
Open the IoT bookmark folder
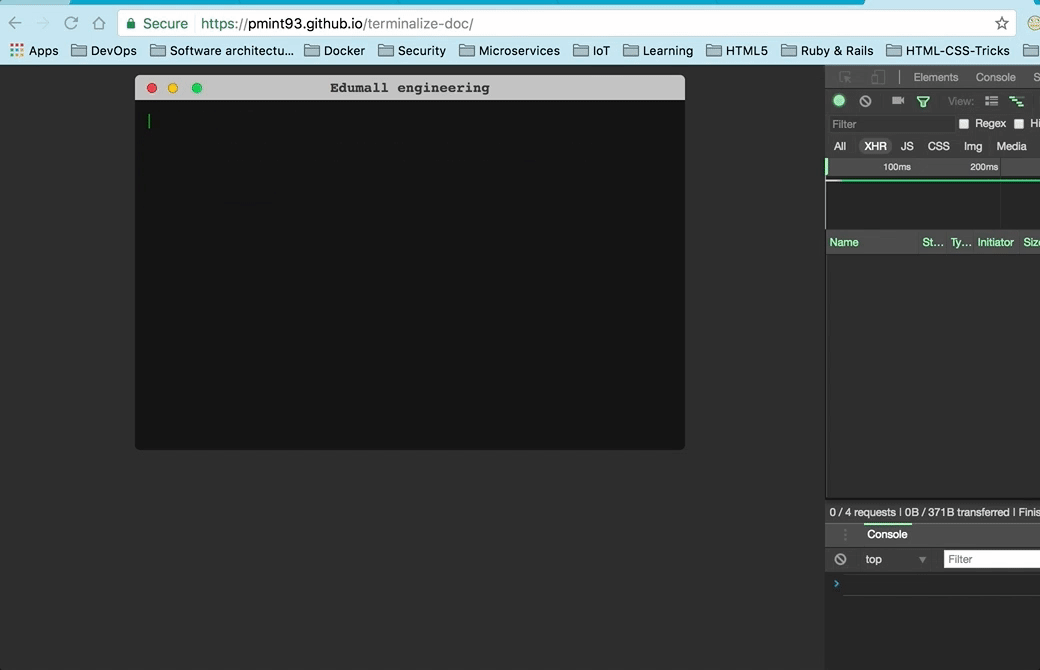tap(591, 50)
